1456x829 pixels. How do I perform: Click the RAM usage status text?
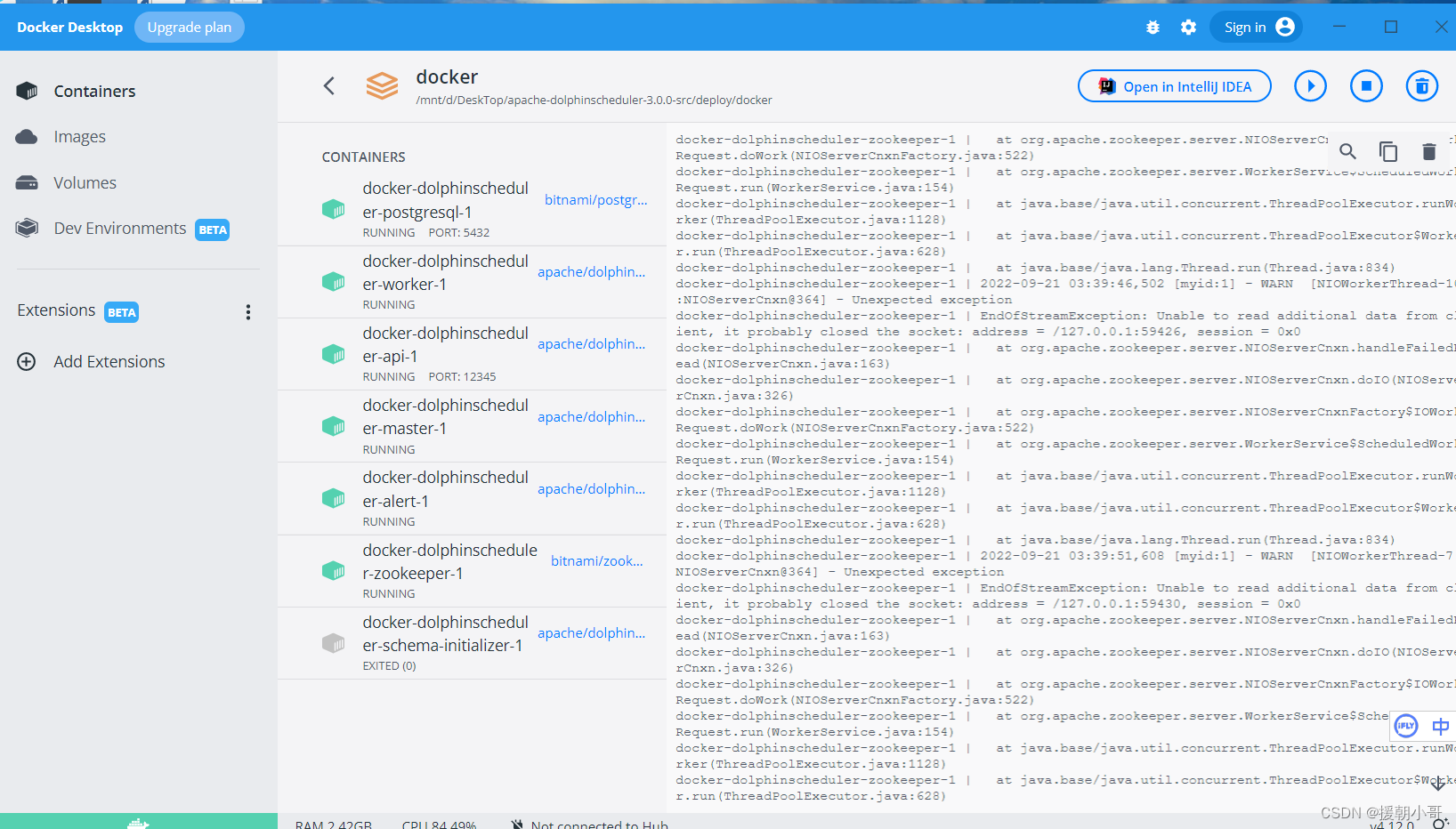tap(334, 824)
